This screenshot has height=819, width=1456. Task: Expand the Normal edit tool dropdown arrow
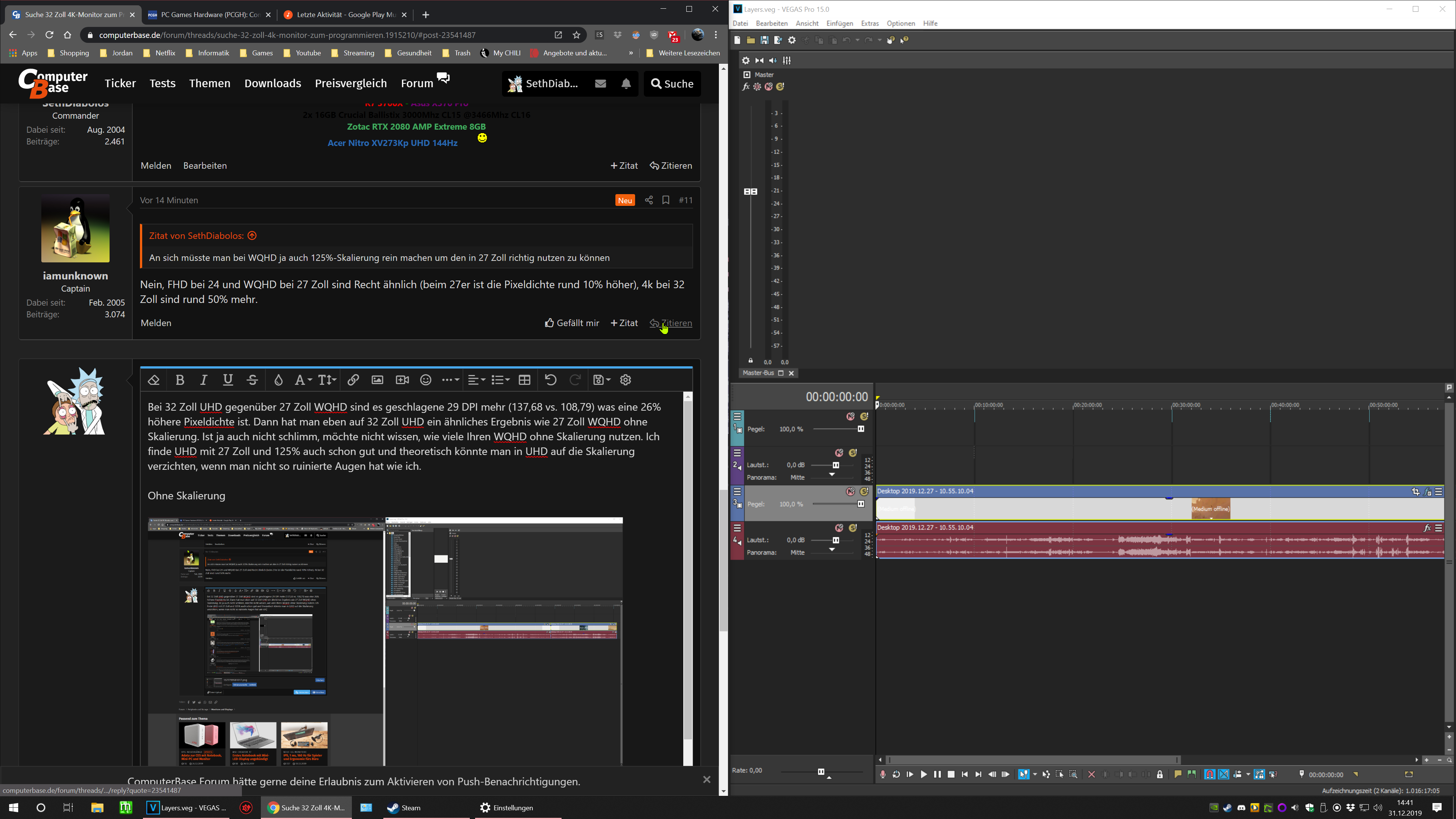point(1035,775)
